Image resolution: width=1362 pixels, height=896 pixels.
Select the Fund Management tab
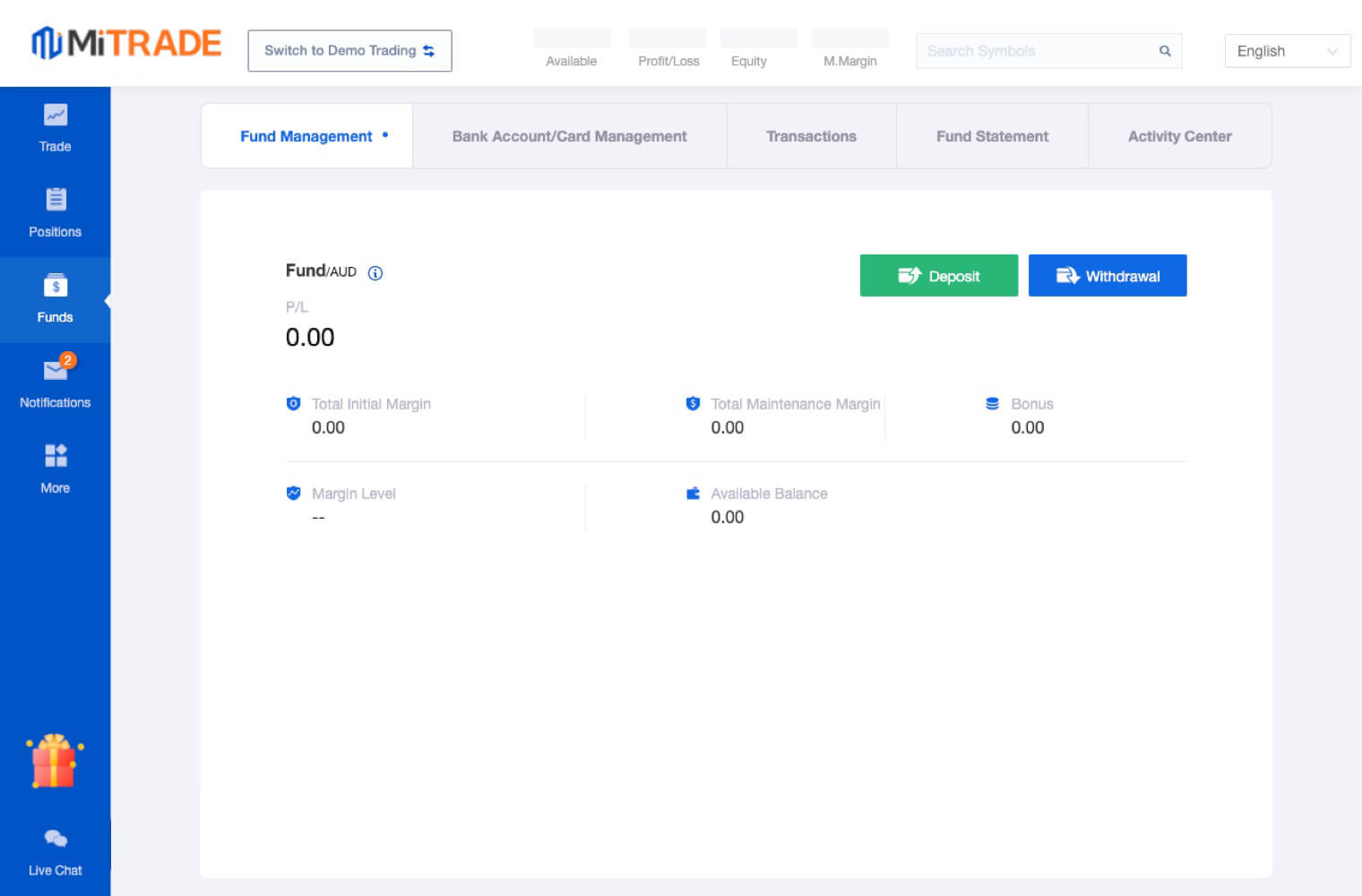pyautogui.click(x=306, y=136)
